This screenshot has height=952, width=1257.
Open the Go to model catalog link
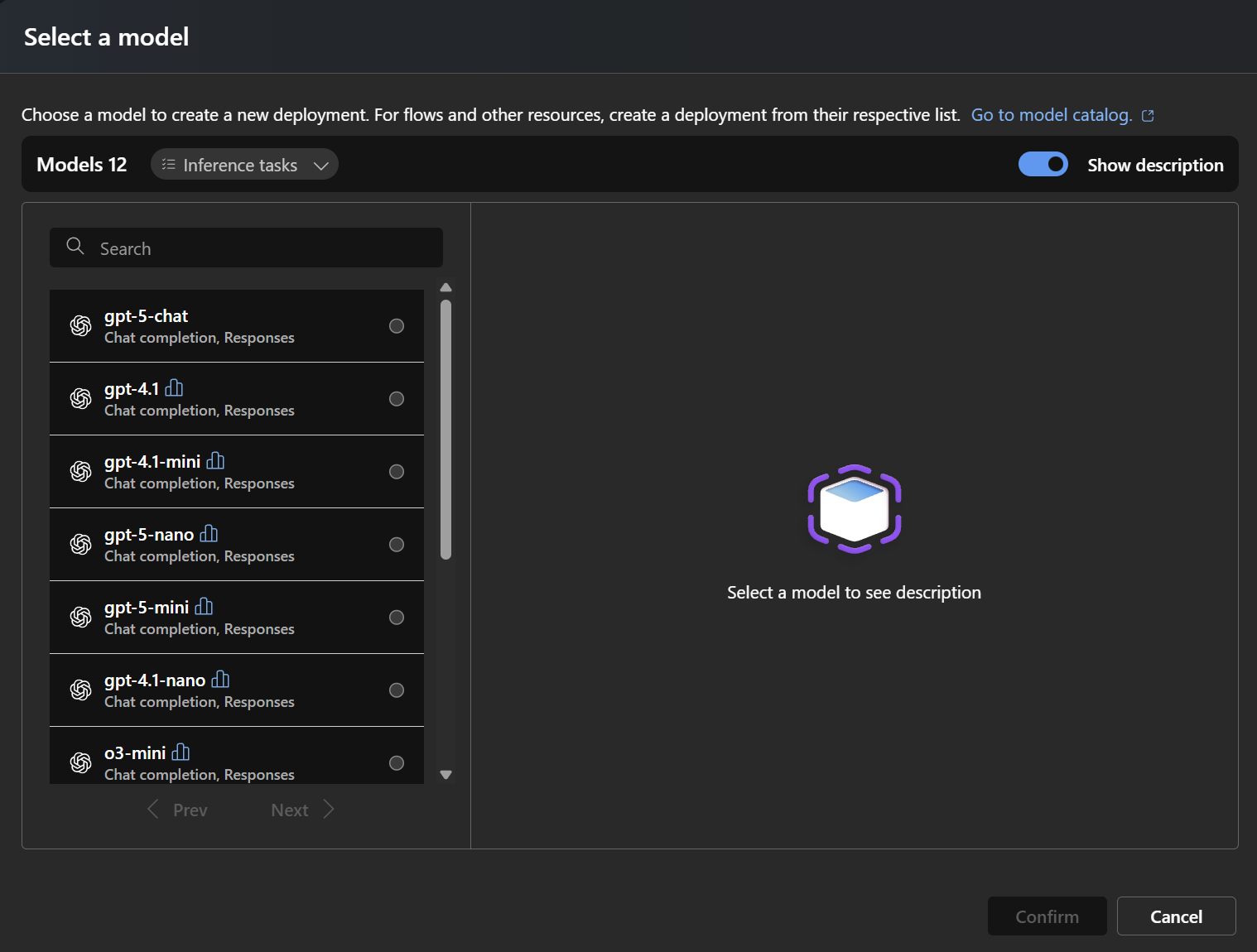point(1052,115)
